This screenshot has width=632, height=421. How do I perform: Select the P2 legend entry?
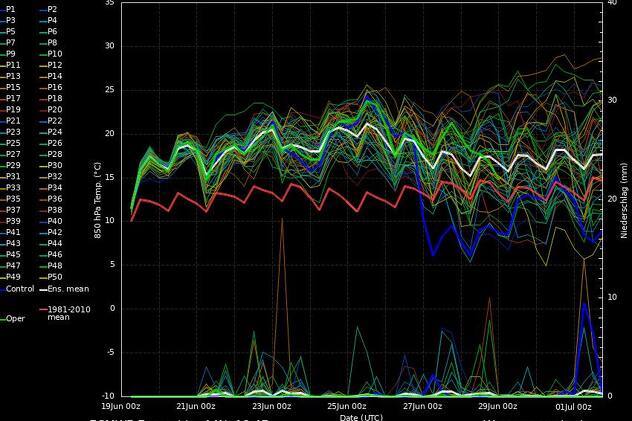[x=52, y=9]
